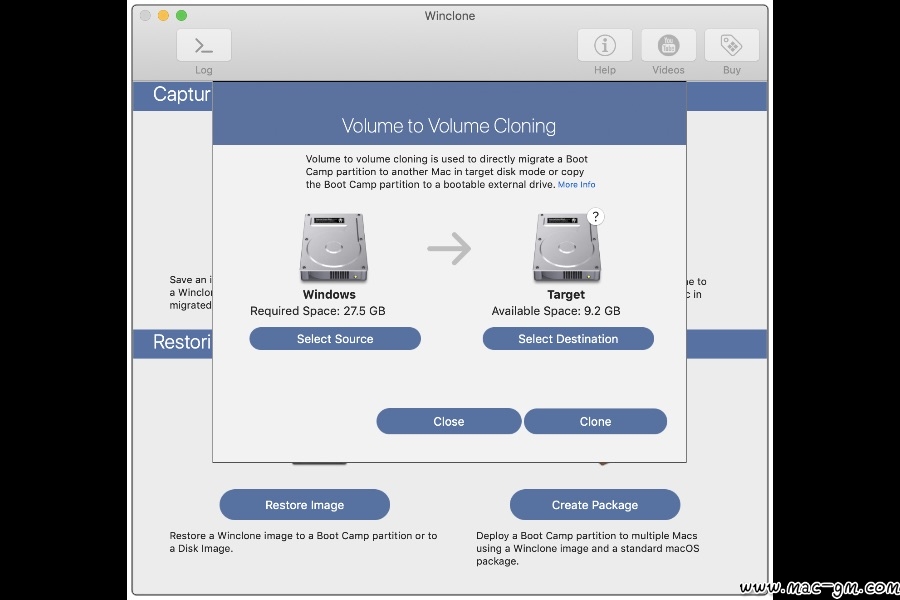The width and height of the screenshot is (900, 600).
Task: Click the Required Space: 27.5 GB text
Action: 317,311
